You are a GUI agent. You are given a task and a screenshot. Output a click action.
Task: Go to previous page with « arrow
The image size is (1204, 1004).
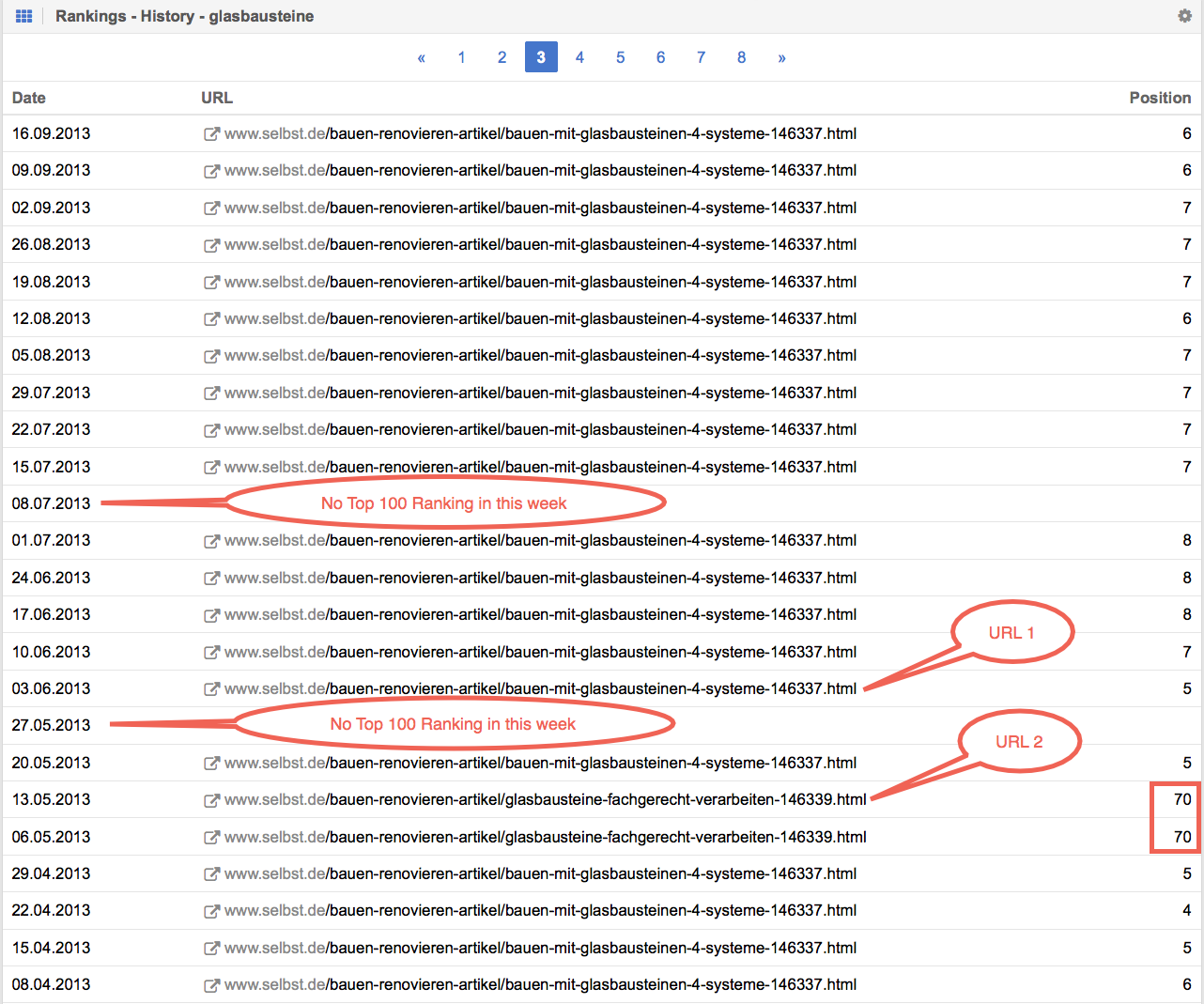[x=422, y=57]
